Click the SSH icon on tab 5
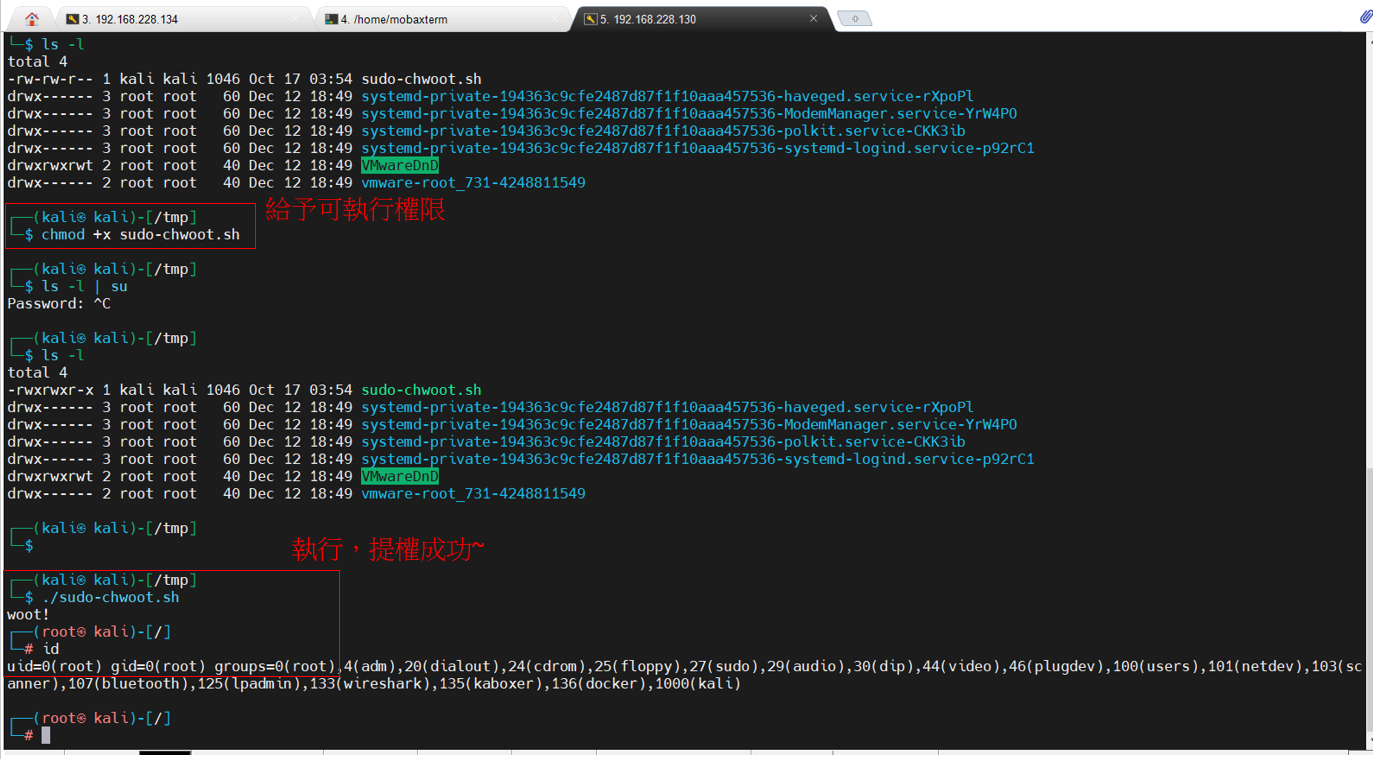 click(590, 19)
